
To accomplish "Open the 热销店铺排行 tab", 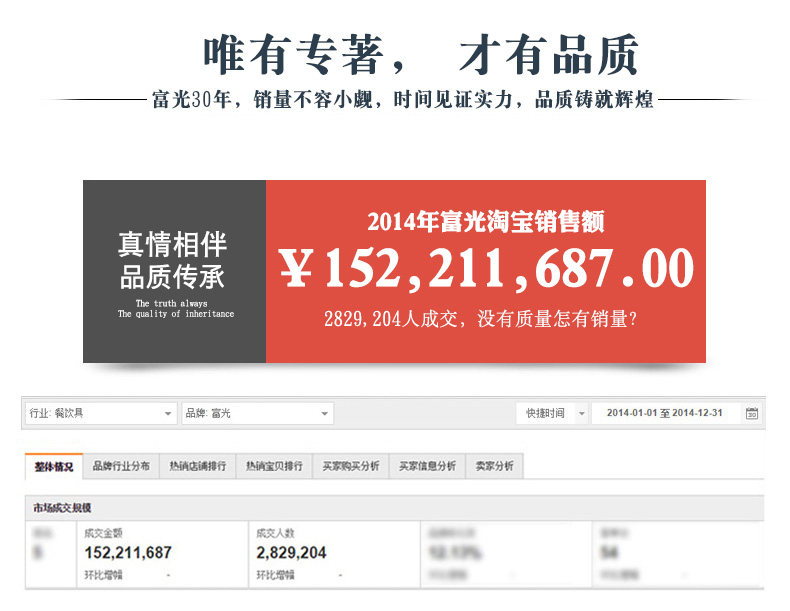I will (x=198, y=466).
